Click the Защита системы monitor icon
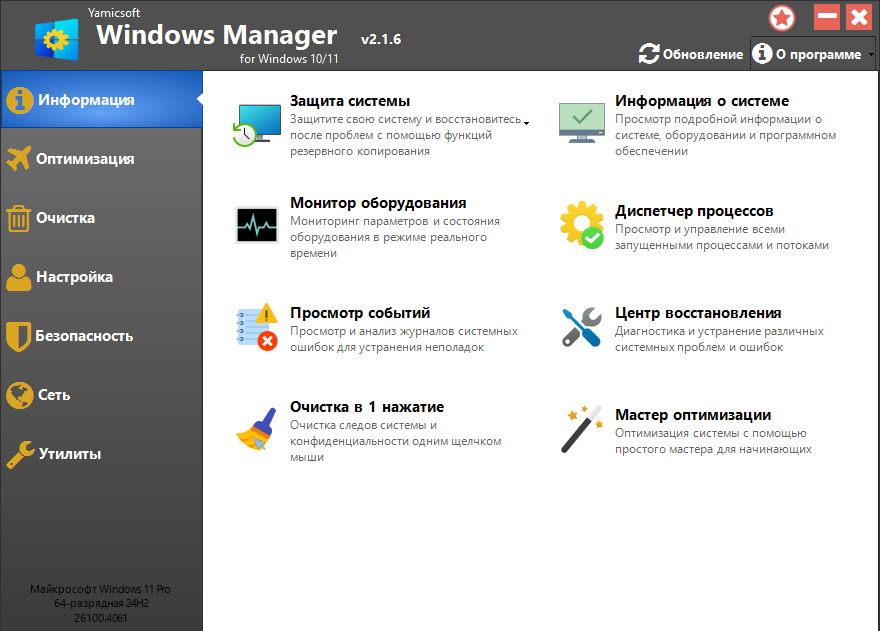The image size is (880, 631). (257, 125)
